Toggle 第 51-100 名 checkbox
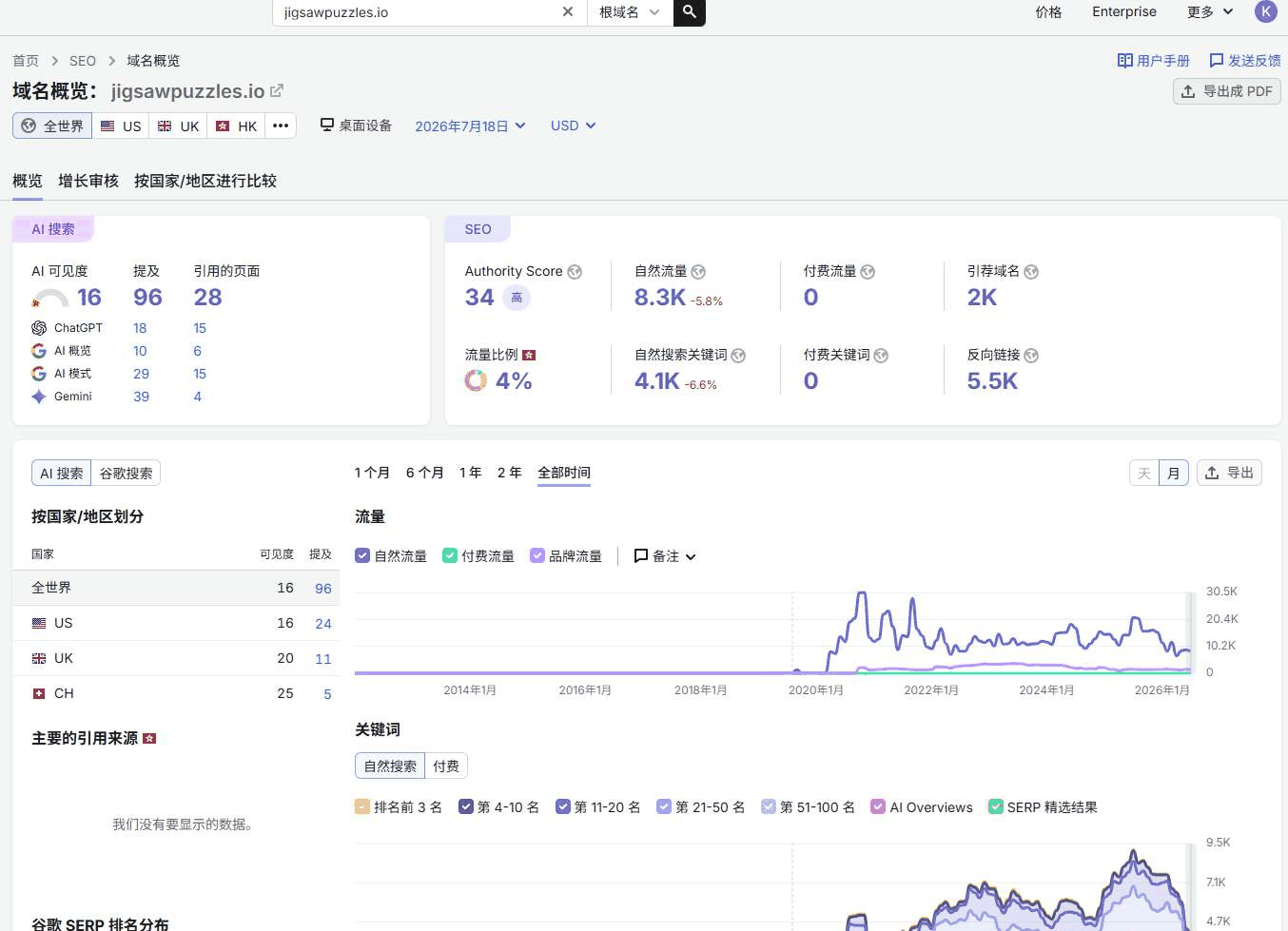Screen dimensions: 1288x931 coord(769,807)
